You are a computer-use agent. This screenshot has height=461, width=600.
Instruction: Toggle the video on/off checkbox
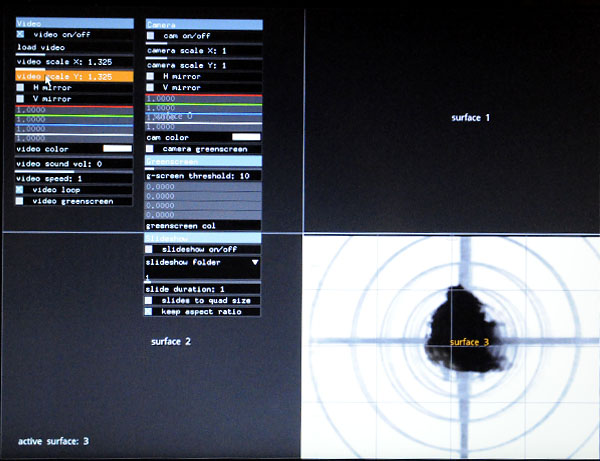[21, 34]
